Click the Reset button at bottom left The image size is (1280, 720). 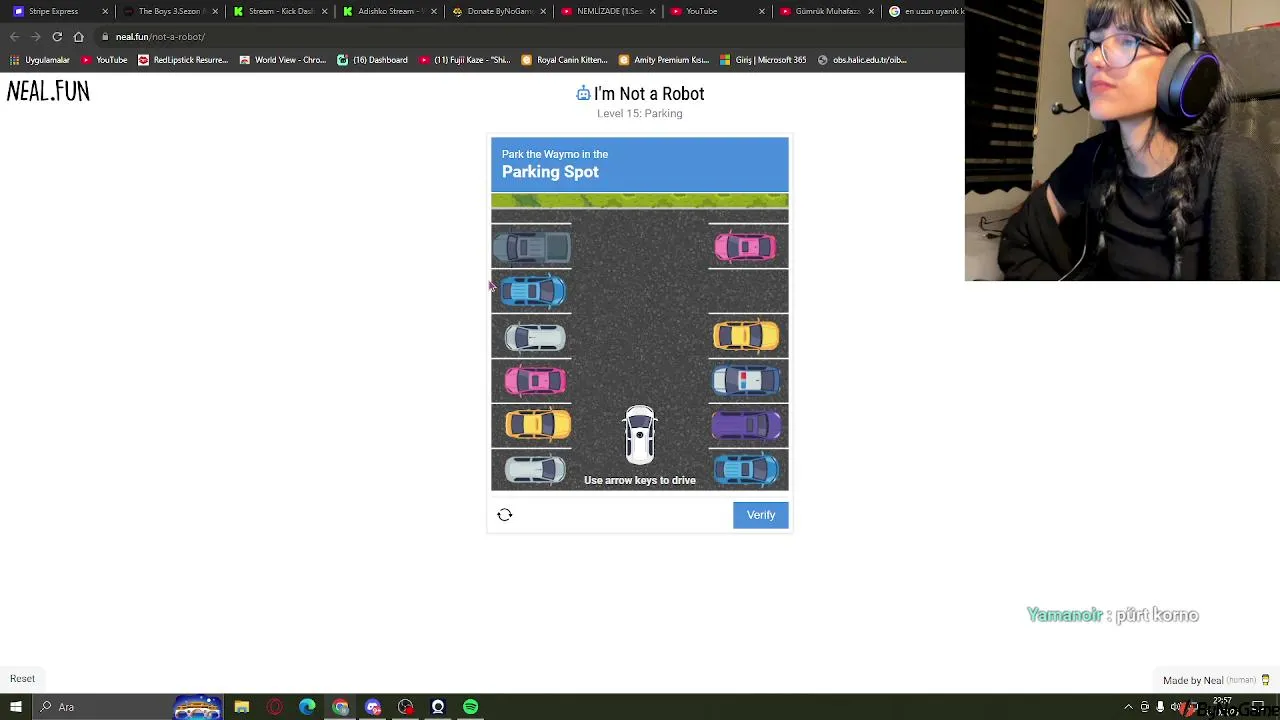tap(22, 679)
